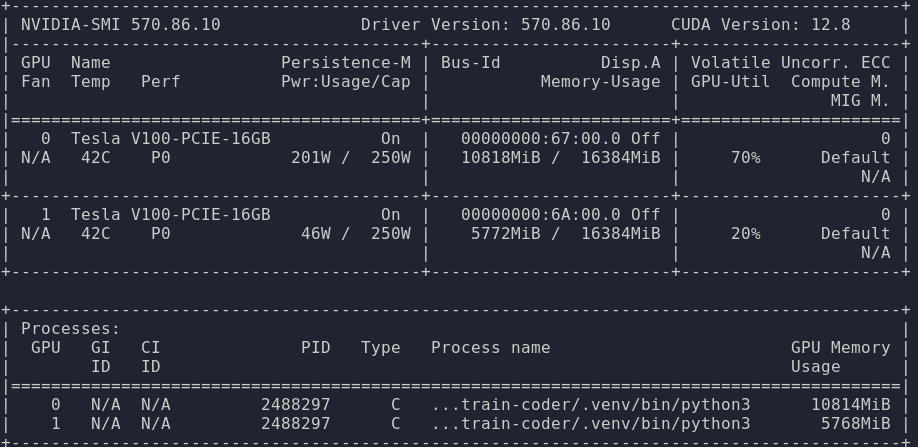This screenshot has height=447, width=918.
Task: Click the Type column header
Action: pos(381,348)
